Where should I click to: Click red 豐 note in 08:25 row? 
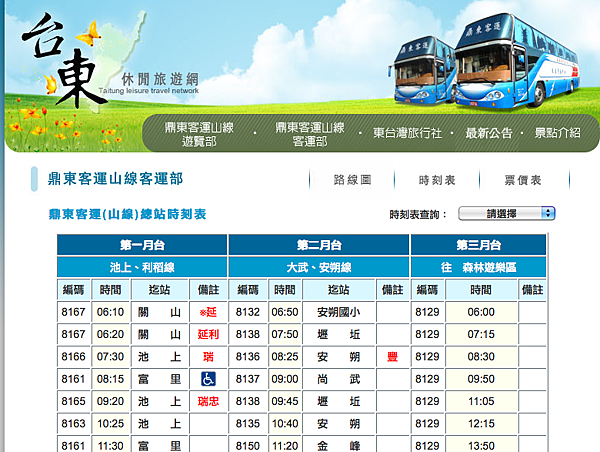tap(392, 357)
